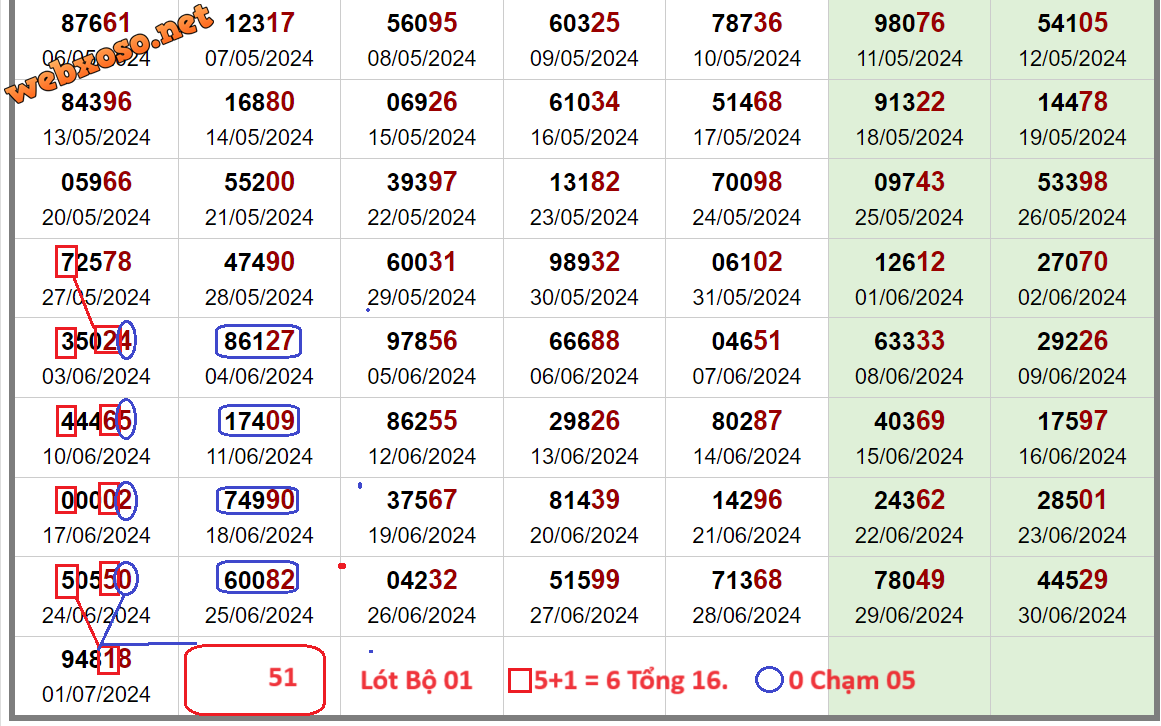Click the predicted number 51 cell
This screenshot has width=1161, height=726.
[x=255, y=679]
